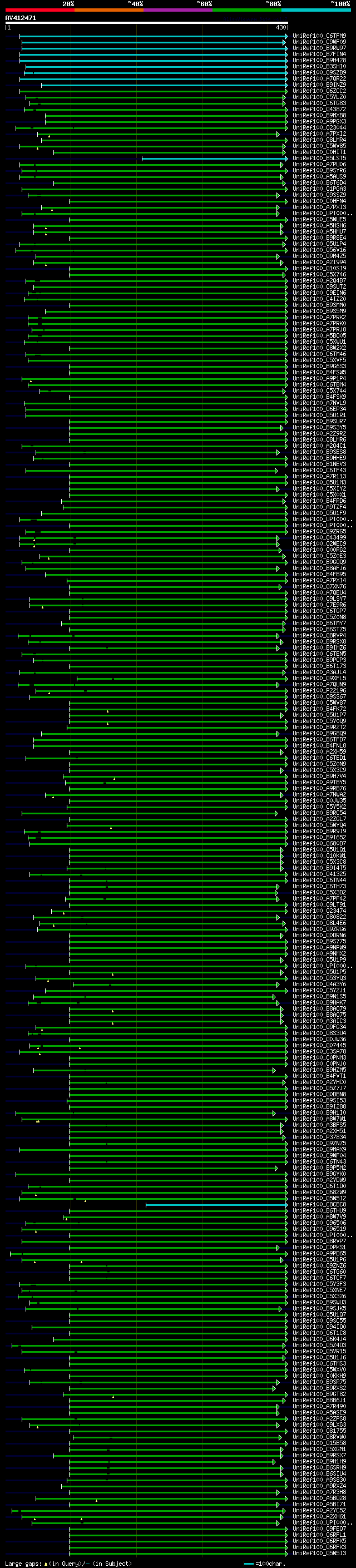Open hit UniRef100_C9WFO9
The image size is (356, 1568).
[319, 42]
